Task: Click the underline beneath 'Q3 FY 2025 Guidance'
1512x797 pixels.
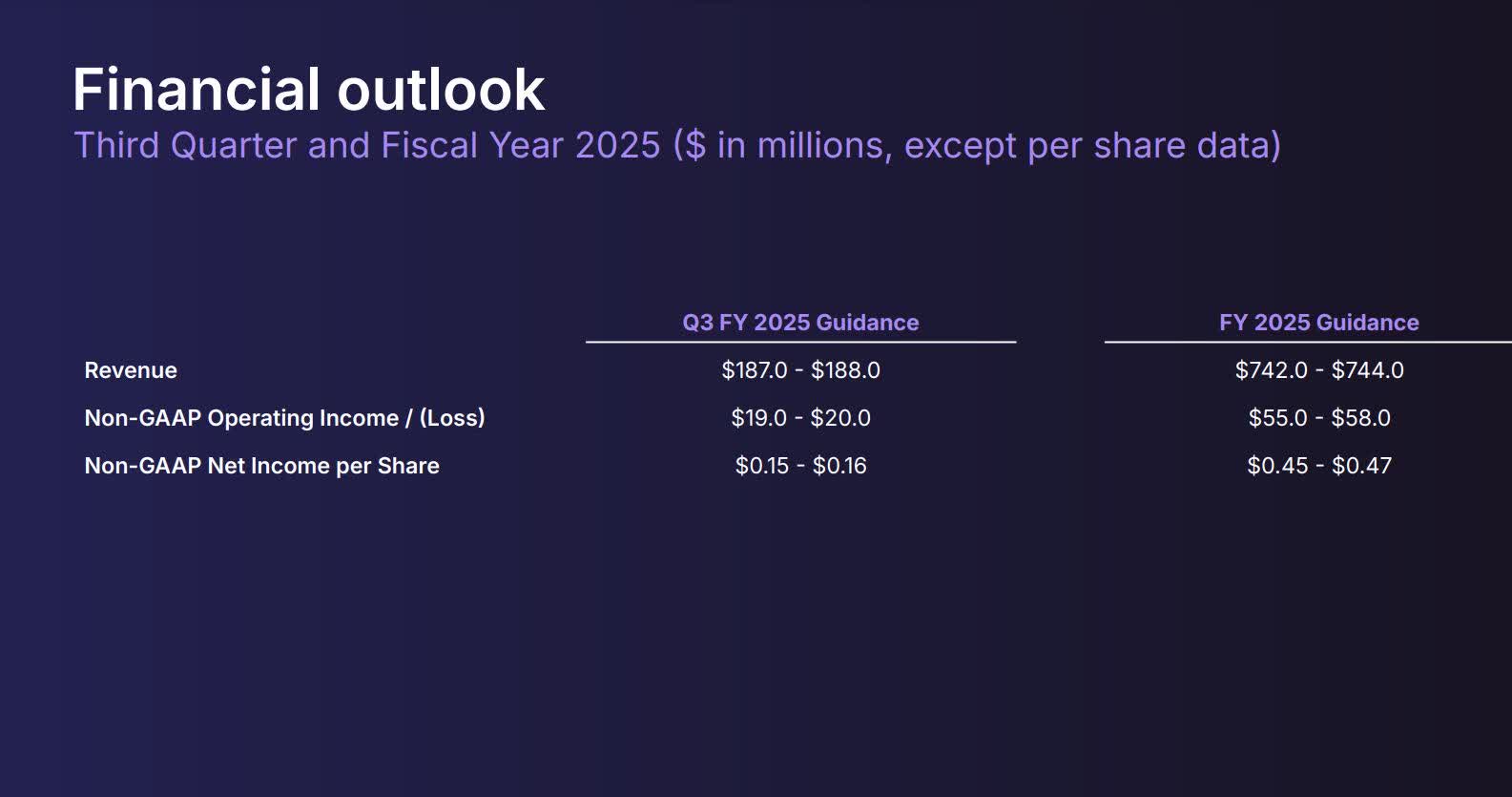Action: pyautogui.click(x=800, y=342)
